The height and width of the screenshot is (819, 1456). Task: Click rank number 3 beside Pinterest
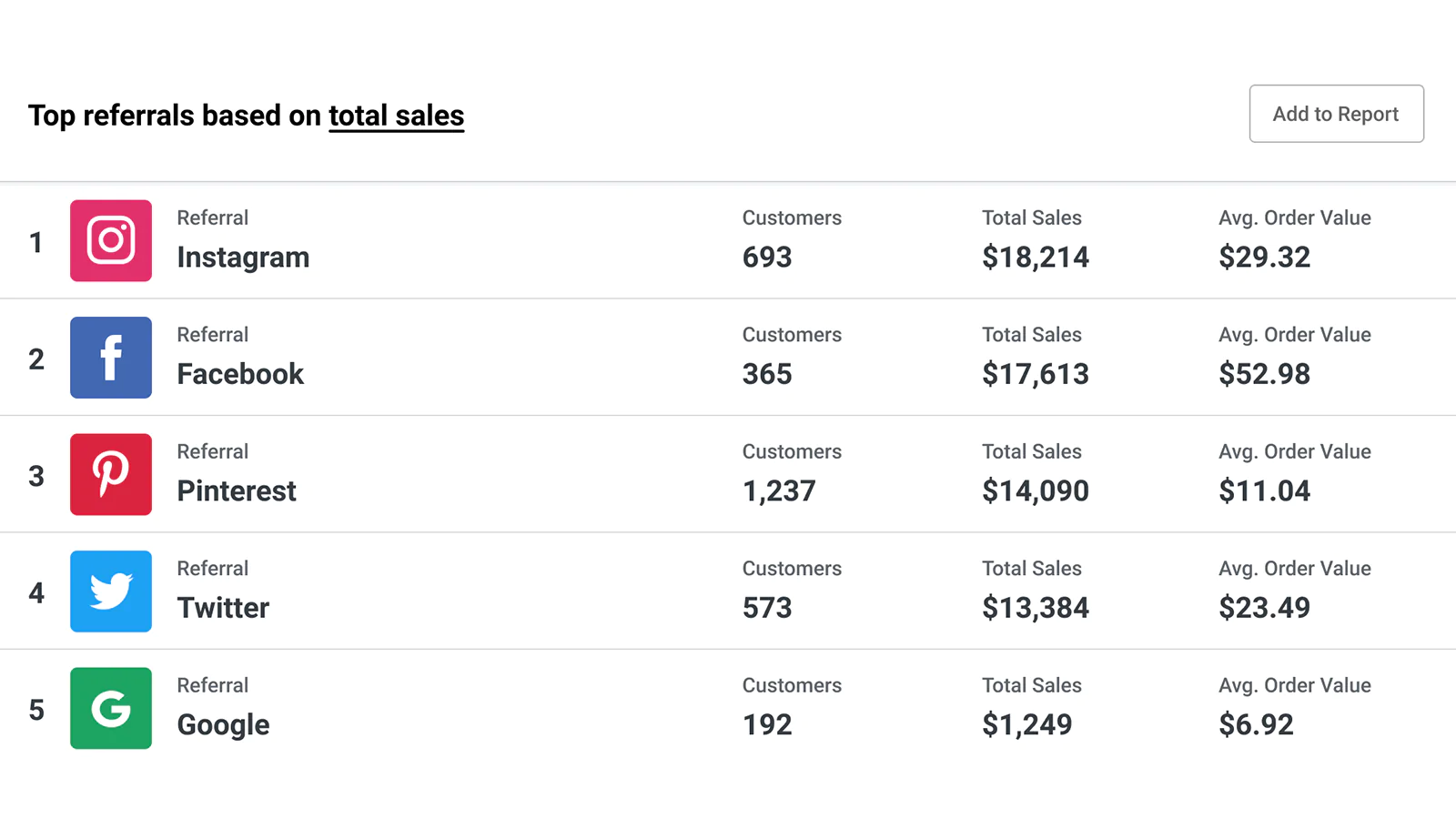36,477
